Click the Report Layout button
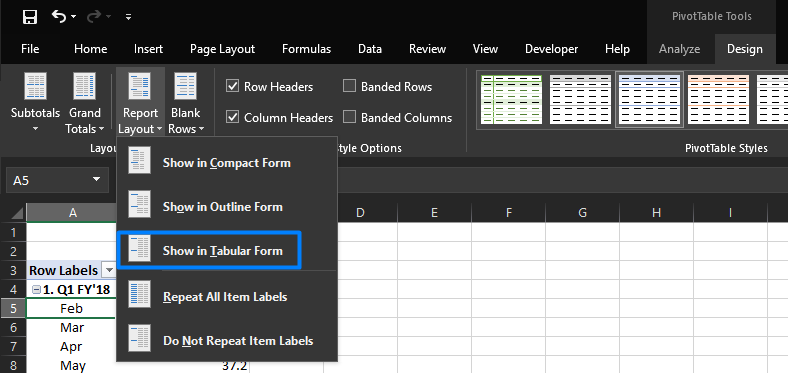 [140, 103]
